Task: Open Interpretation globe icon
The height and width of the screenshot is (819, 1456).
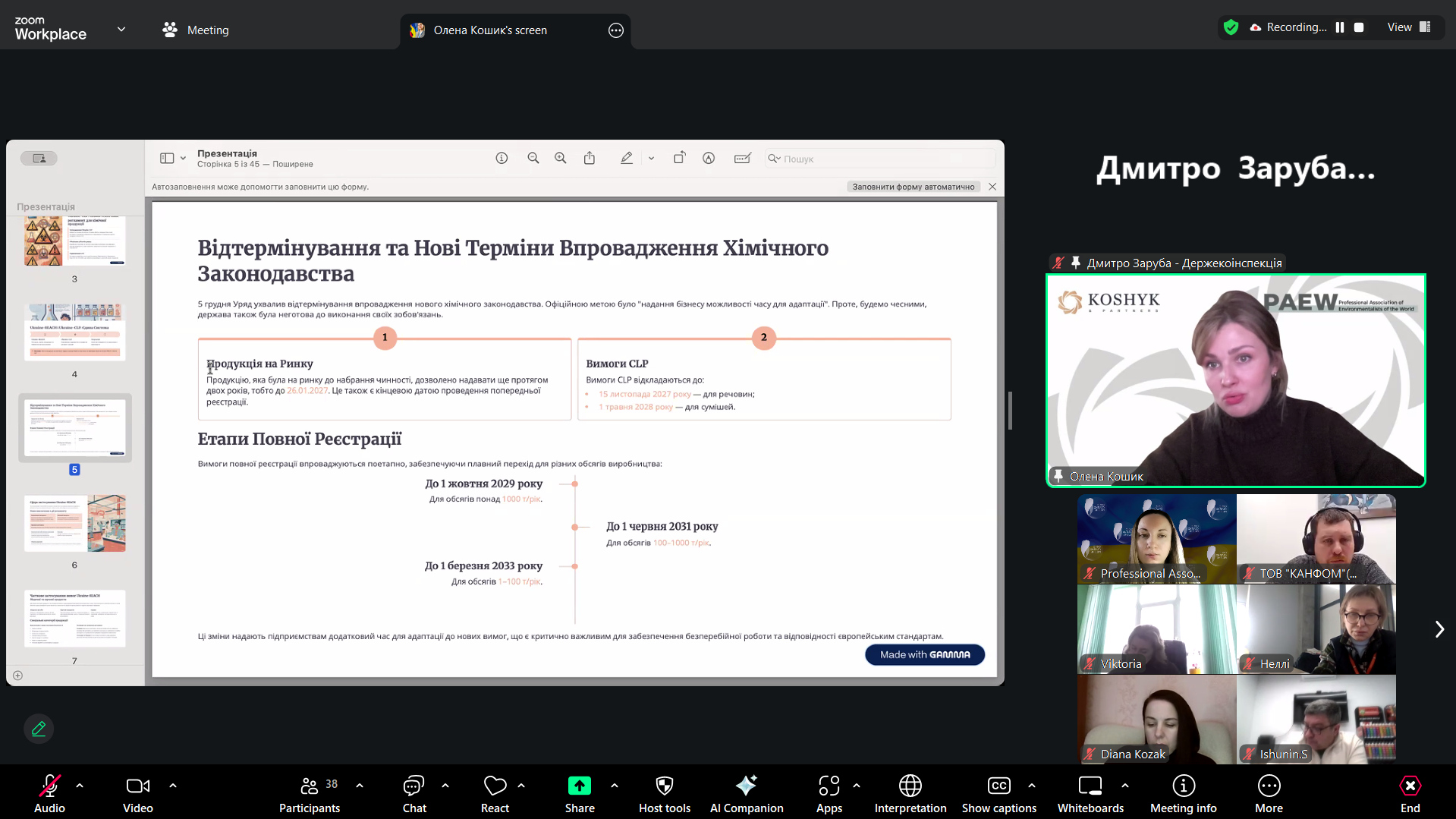Action: [910, 793]
